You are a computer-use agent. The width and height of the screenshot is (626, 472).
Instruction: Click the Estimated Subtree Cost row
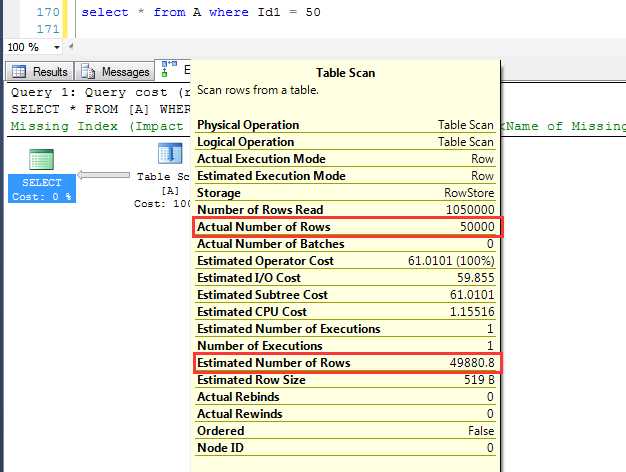coord(345,295)
